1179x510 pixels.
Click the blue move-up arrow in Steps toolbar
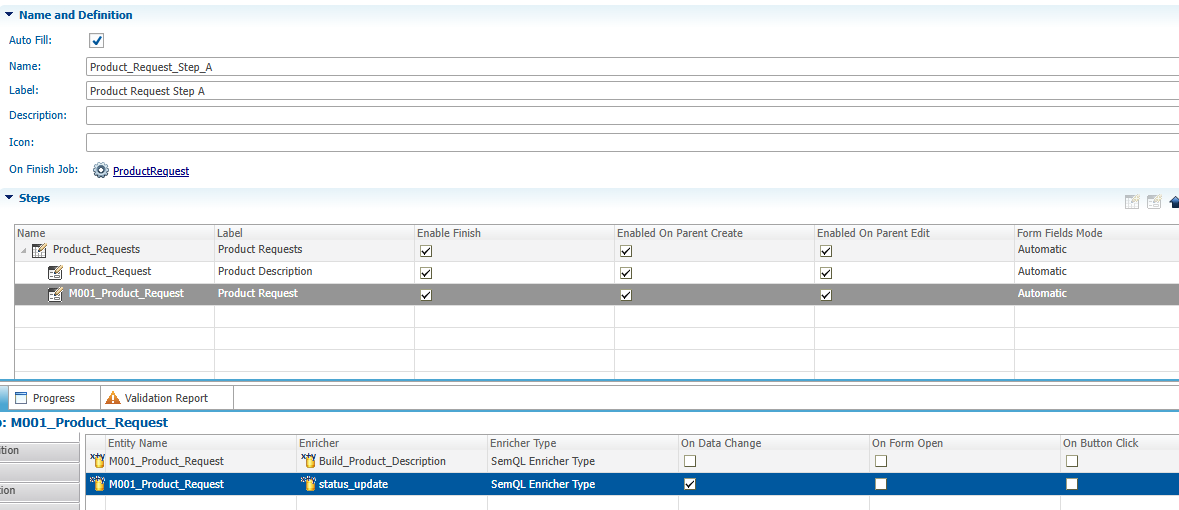coord(1174,202)
